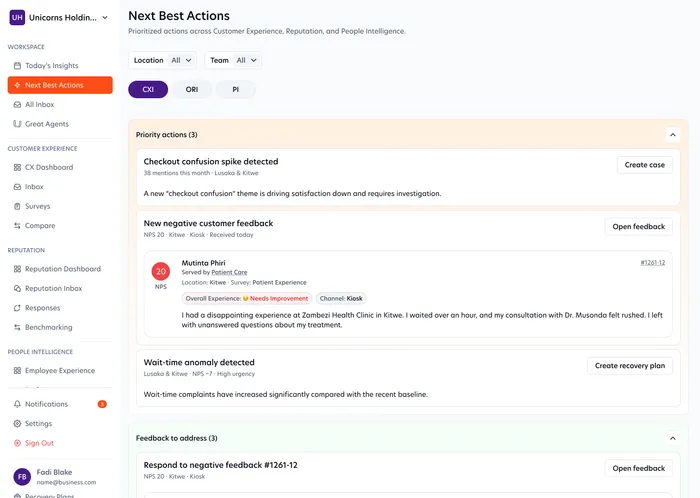This screenshot has height=498, width=700.
Task: Click the Reputation Dashboard grid icon
Action: pos(17,269)
